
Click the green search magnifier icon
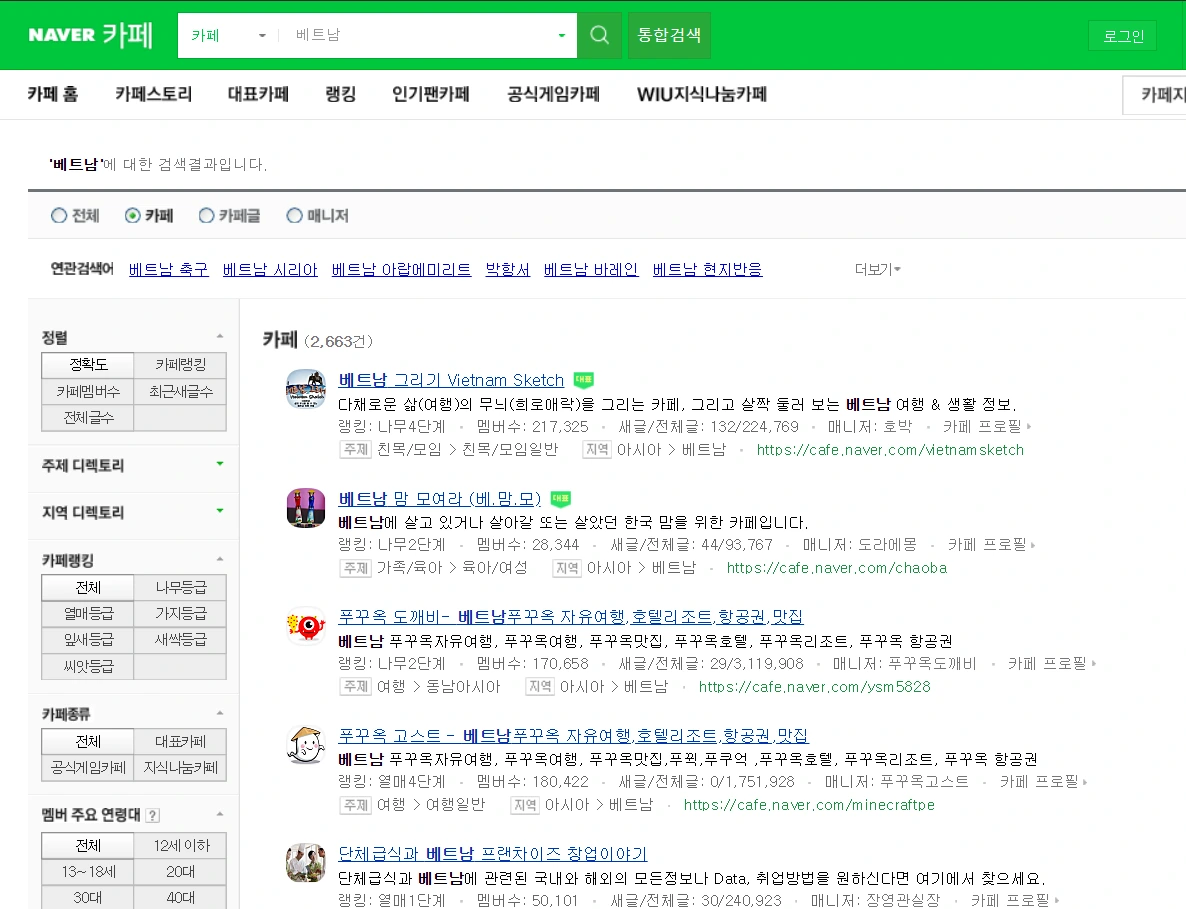(599, 34)
